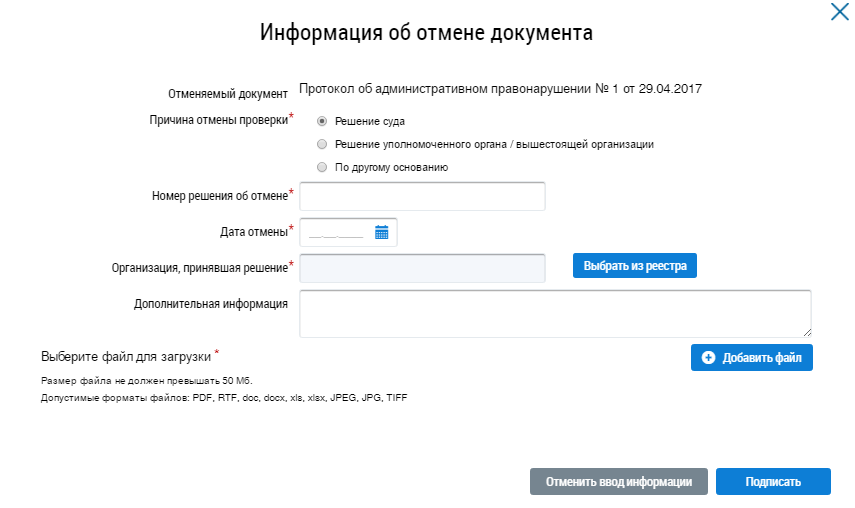855x508 pixels.
Task: Click the 'Подписать' button
Action: pos(773,481)
